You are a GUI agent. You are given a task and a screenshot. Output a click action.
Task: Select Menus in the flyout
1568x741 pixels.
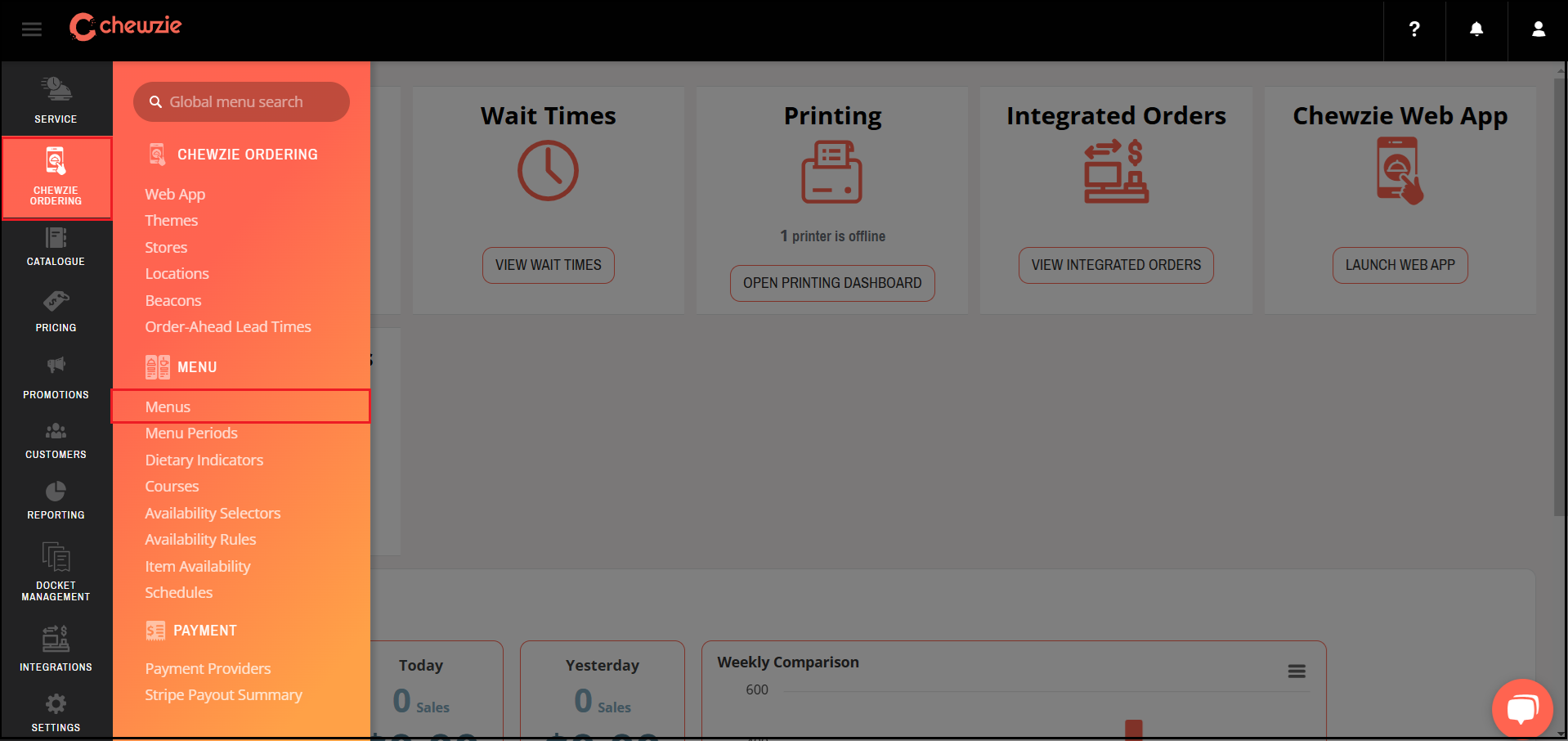[241, 406]
